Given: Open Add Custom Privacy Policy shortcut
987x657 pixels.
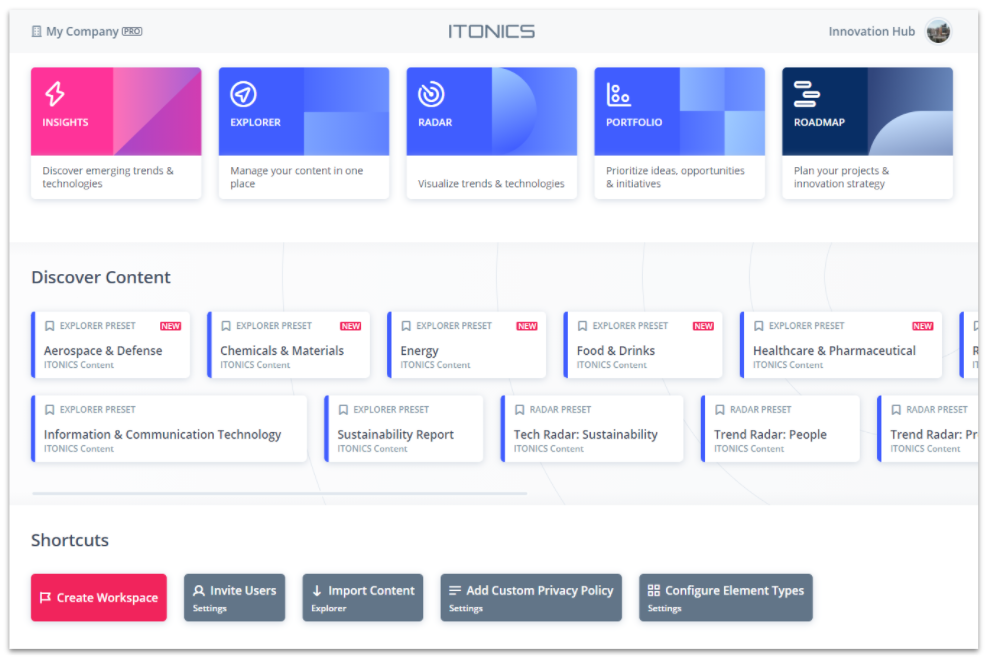Looking at the screenshot, I should tap(531, 597).
